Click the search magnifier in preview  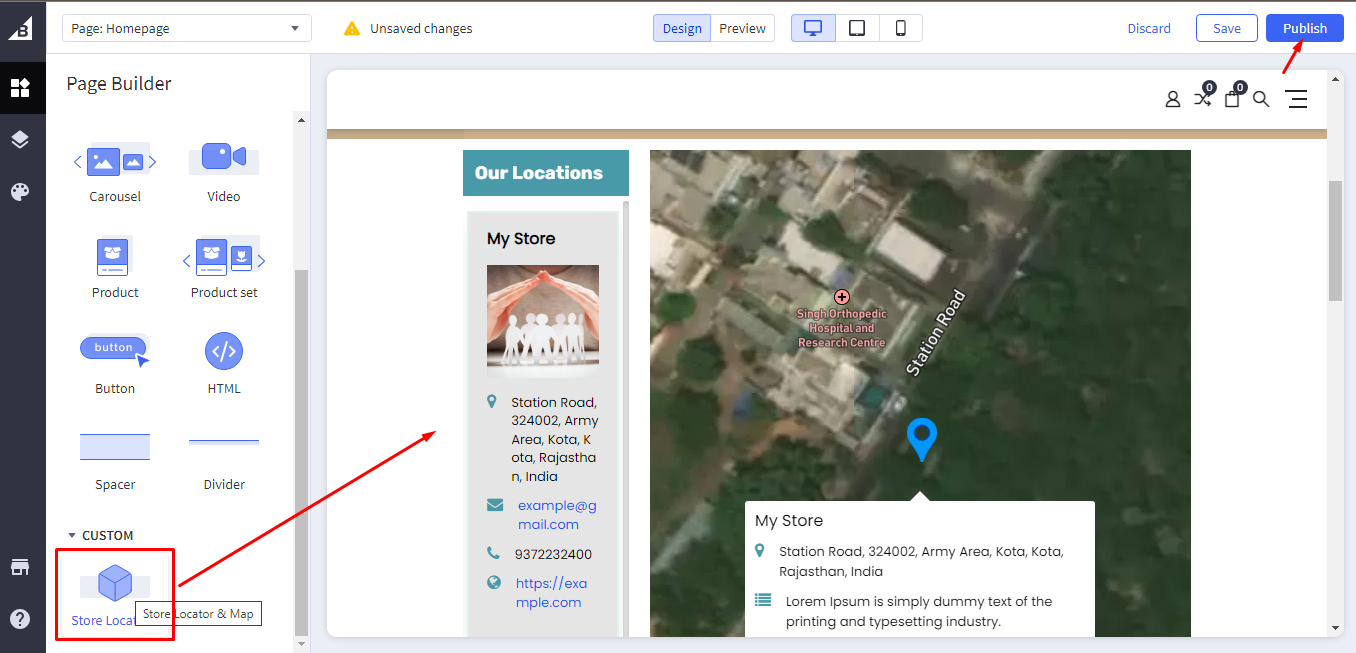pyautogui.click(x=1261, y=99)
